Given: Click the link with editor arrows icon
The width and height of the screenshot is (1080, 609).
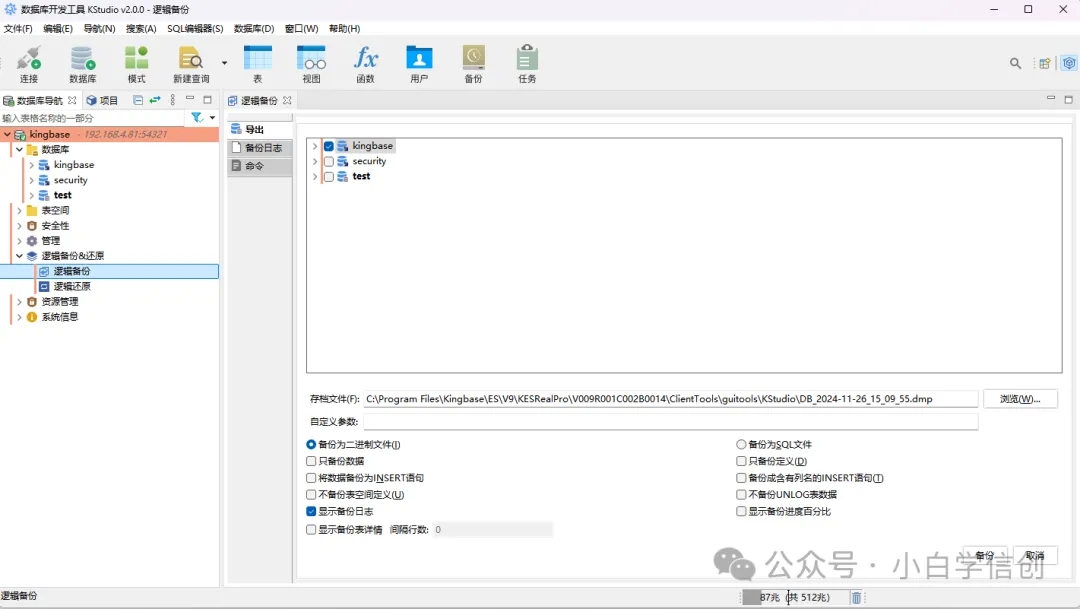Looking at the screenshot, I should (x=155, y=100).
